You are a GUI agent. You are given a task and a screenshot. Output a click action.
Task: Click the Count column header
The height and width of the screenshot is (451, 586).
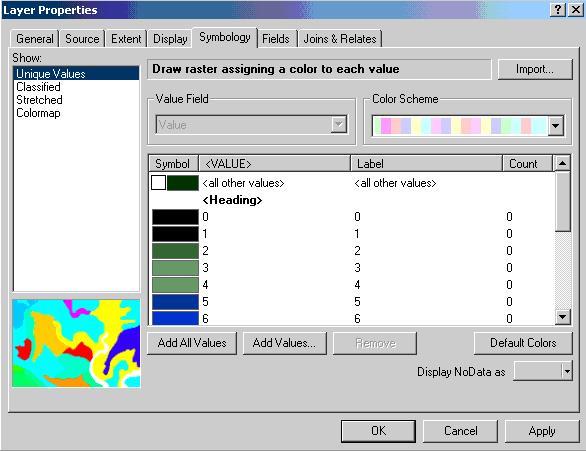coord(527,164)
